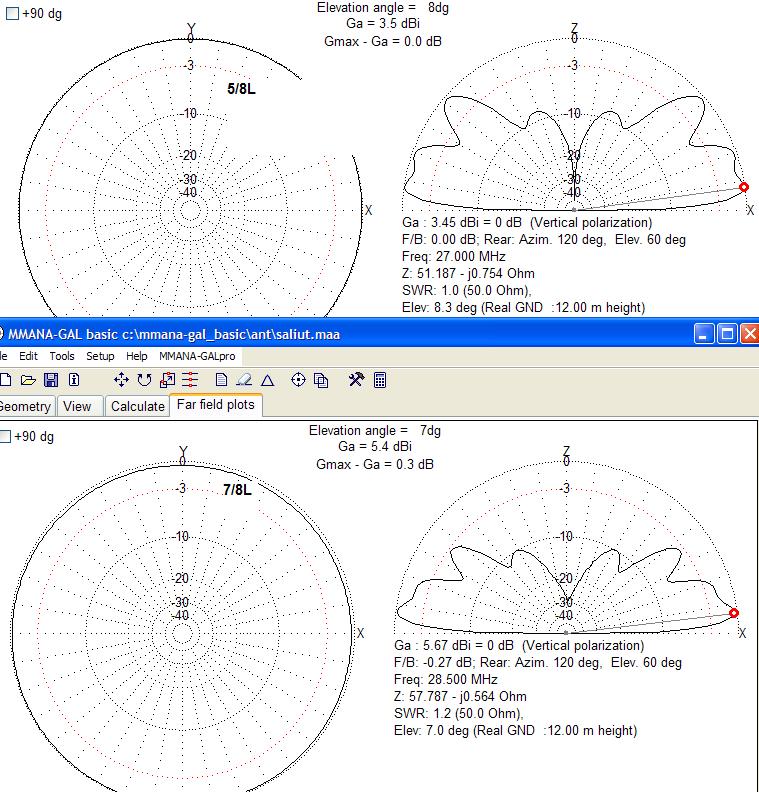Click the crosshair target toolbar icon
The height and width of the screenshot is (792, 759).
[298, 380]
